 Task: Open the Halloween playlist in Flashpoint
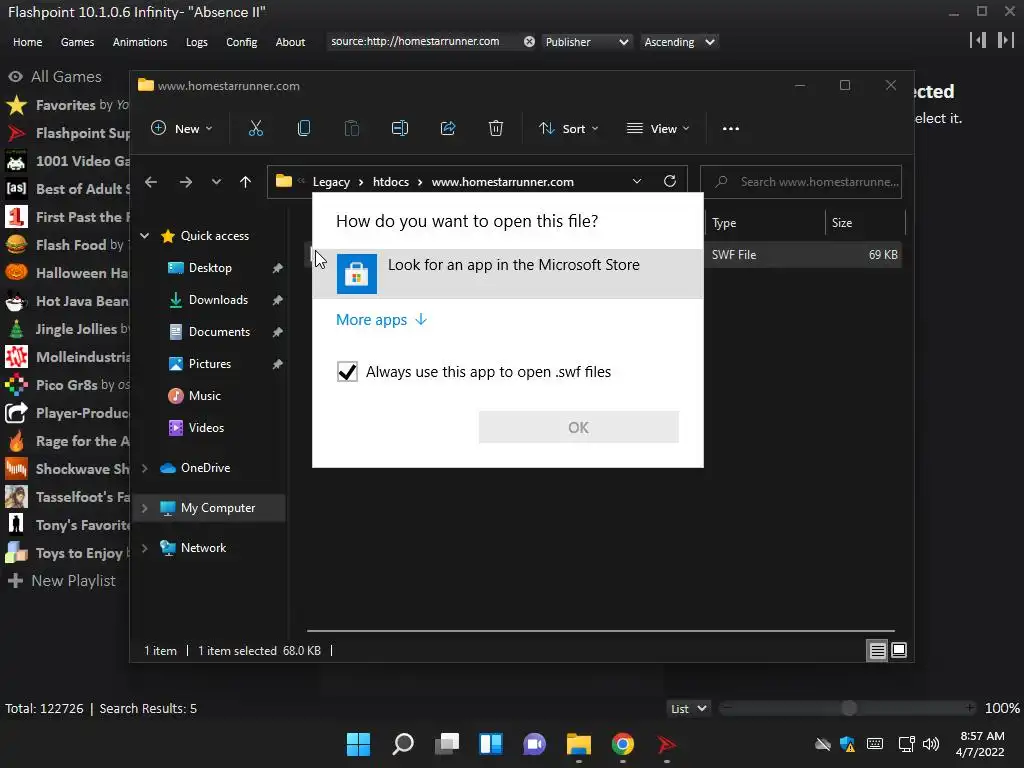(65, 273)
